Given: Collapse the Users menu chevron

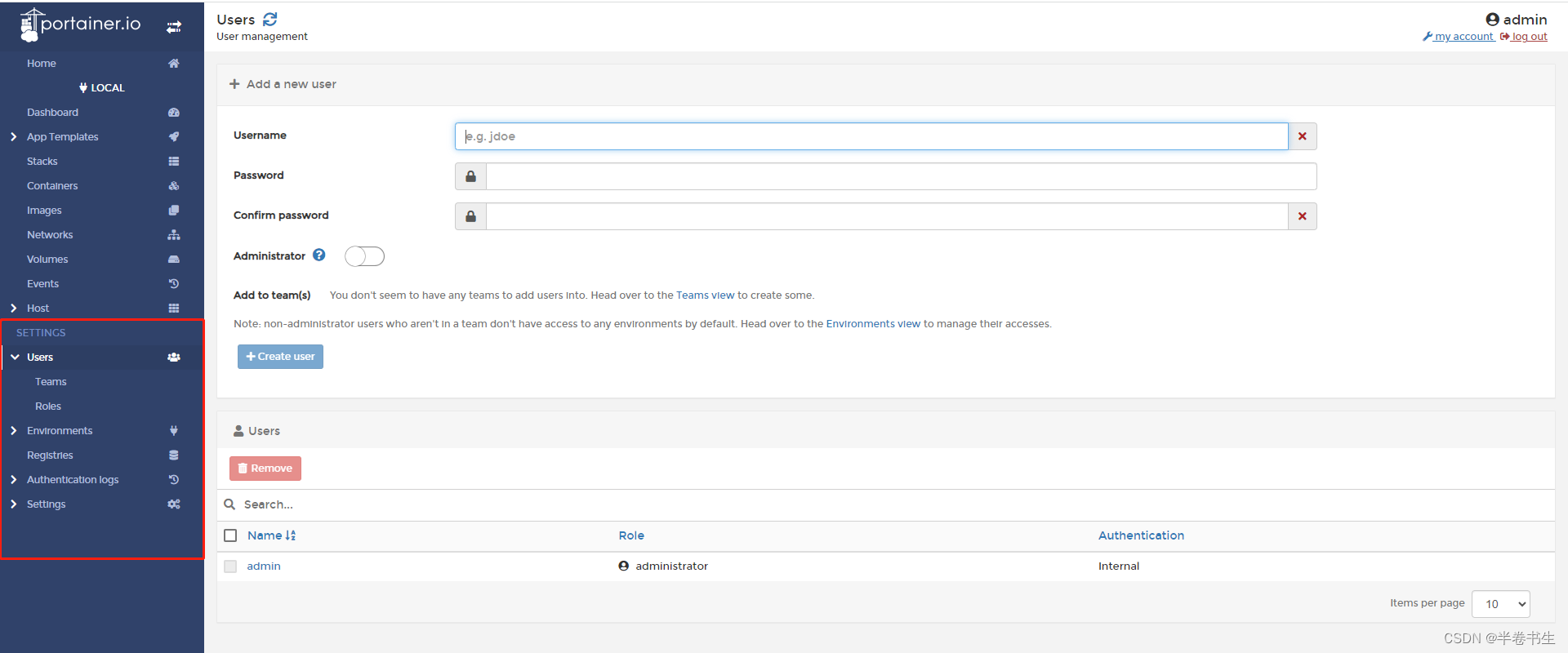Looking at the screenshot, I should pyautogui.click(x=15, y=358).
